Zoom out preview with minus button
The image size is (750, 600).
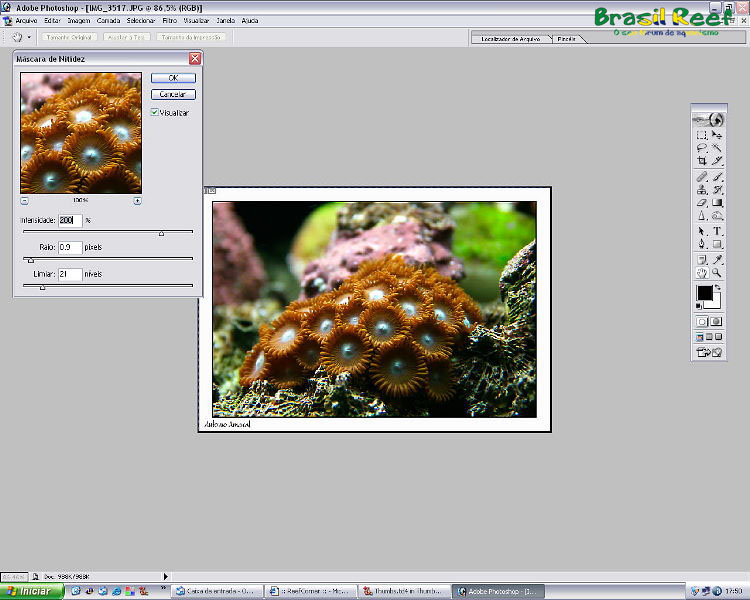(x=24, y=201)
